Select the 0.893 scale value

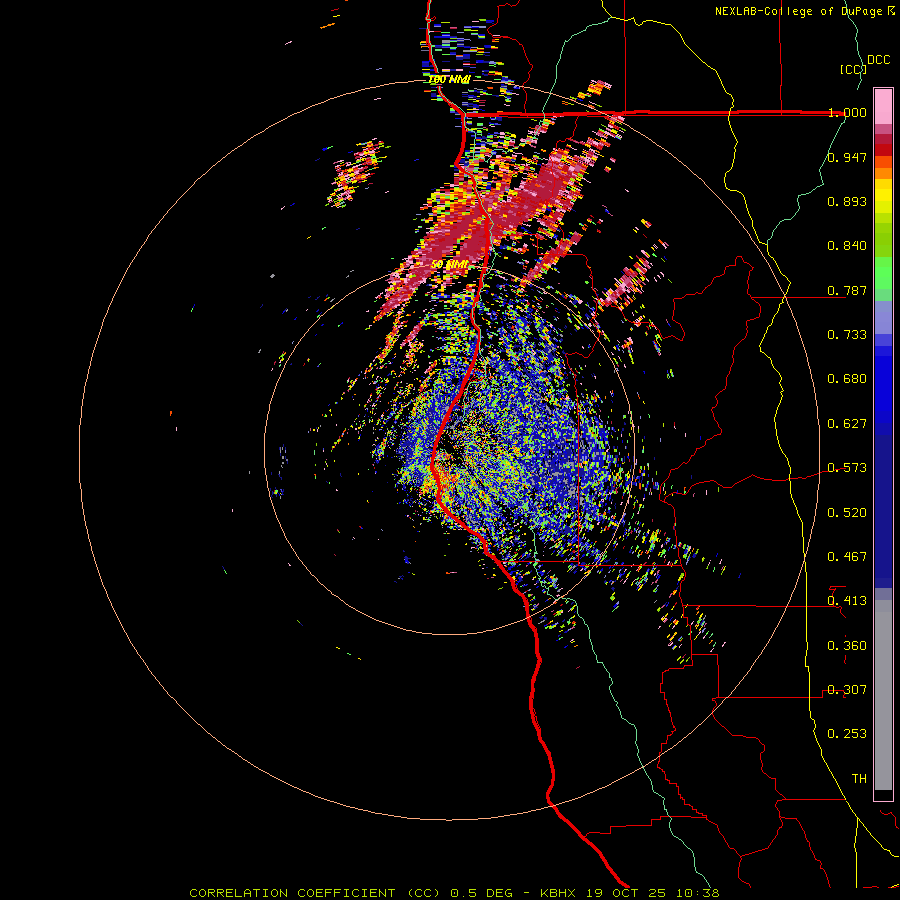[x=847, y=201]
